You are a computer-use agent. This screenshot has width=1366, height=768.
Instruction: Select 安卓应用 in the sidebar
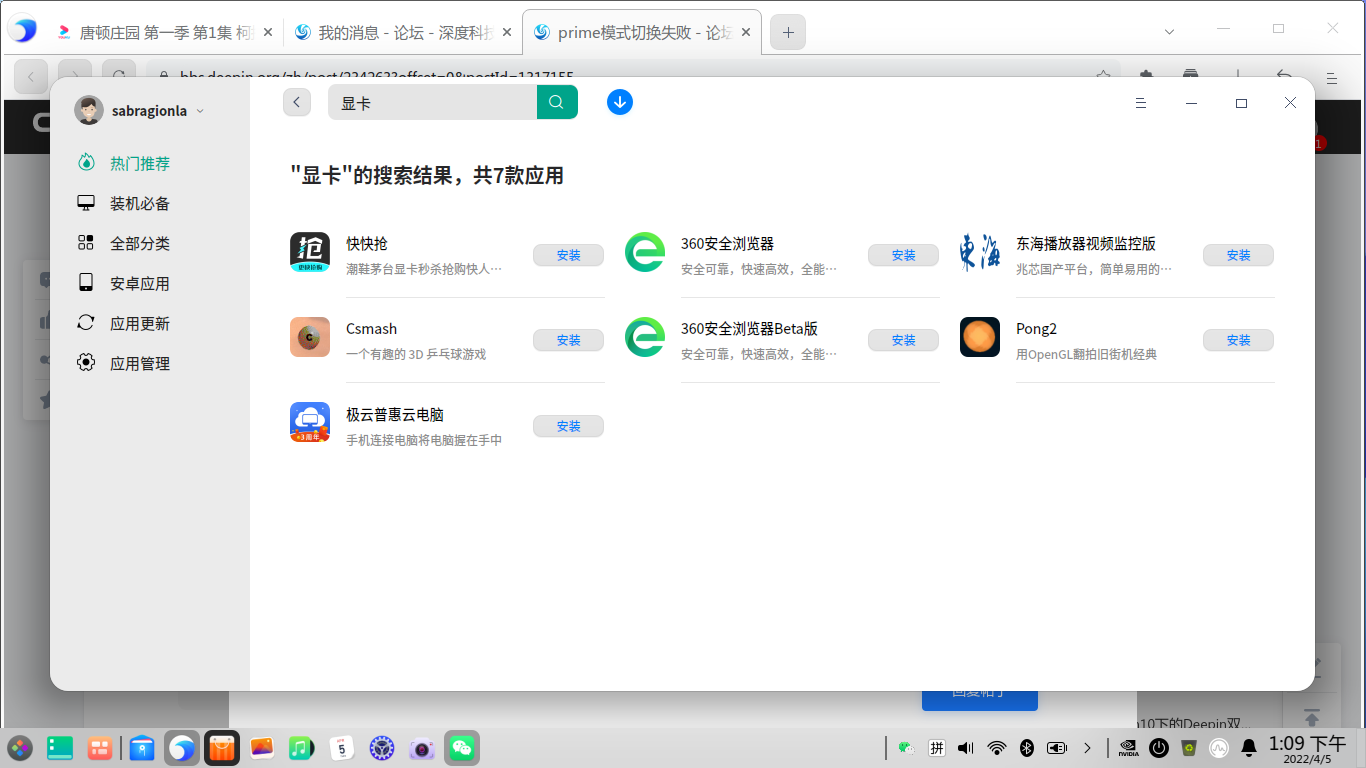[124, 284]
